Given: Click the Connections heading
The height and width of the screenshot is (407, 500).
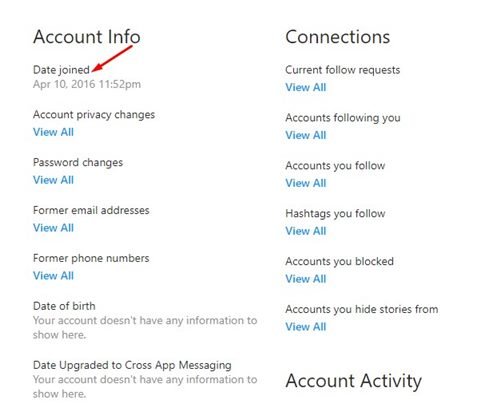Looking at the screenshot, I should pyautogui.click(x=338, y=37).
